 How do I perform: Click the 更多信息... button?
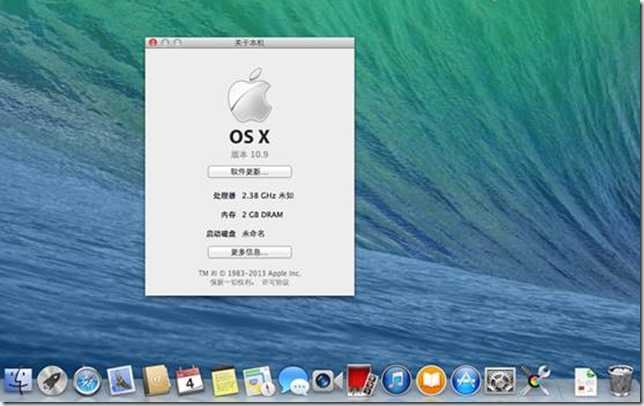click(250, 252)
